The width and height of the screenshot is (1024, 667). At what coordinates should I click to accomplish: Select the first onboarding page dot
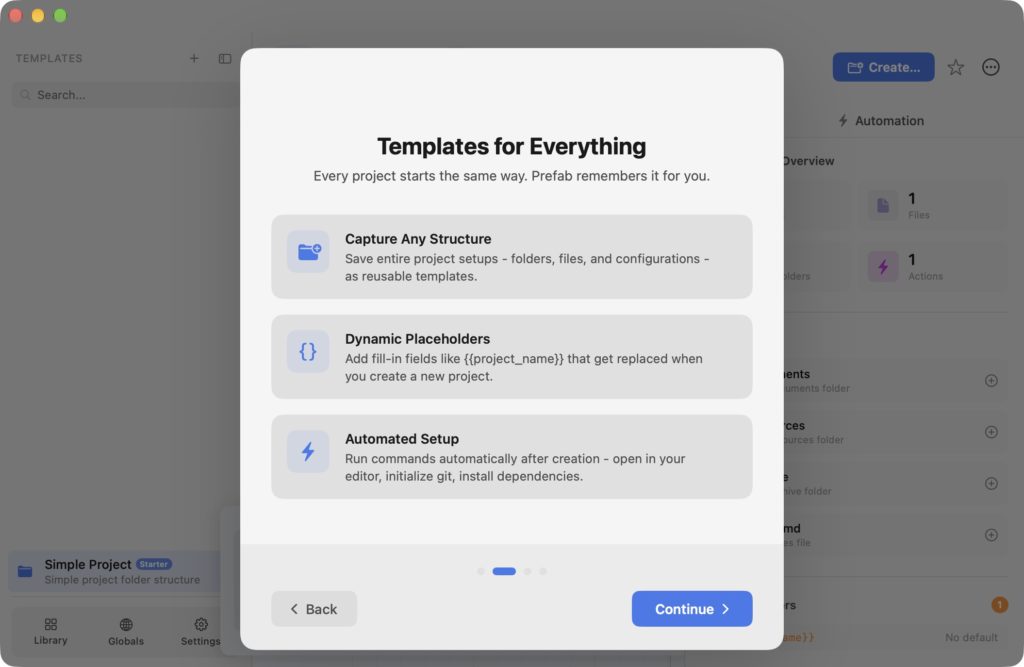[x=481, y=572]
